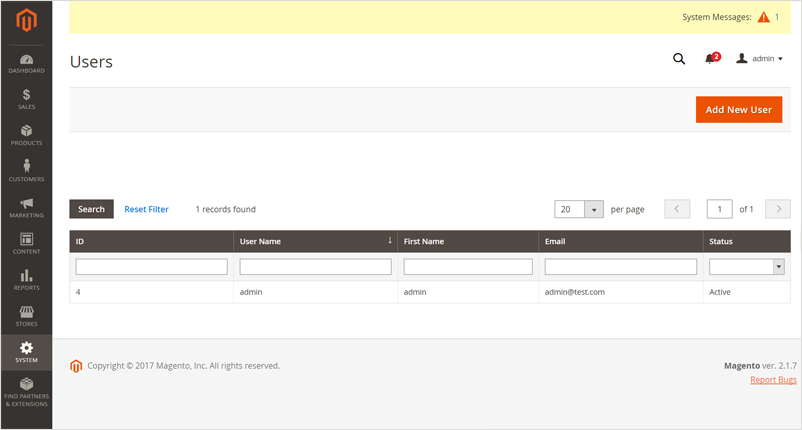Click the Add New User button
The height and width of the screenshot is (430, 802).
coord(738,109)
